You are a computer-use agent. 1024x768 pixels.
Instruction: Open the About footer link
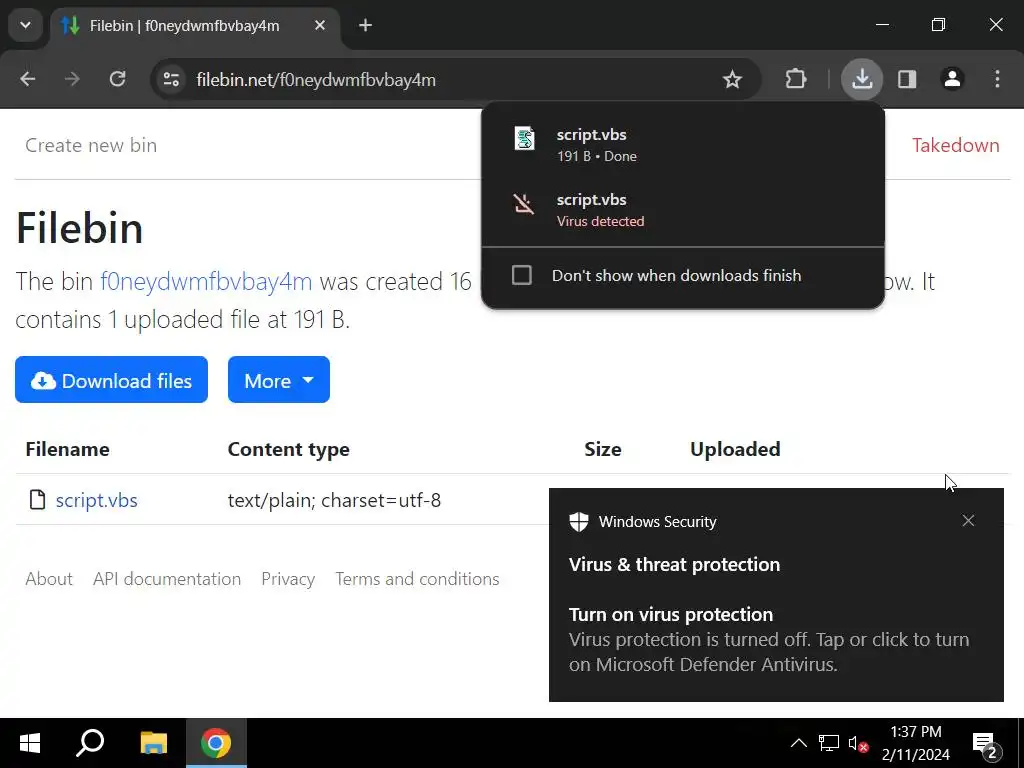pyautogui.click(x=49, y=579)
